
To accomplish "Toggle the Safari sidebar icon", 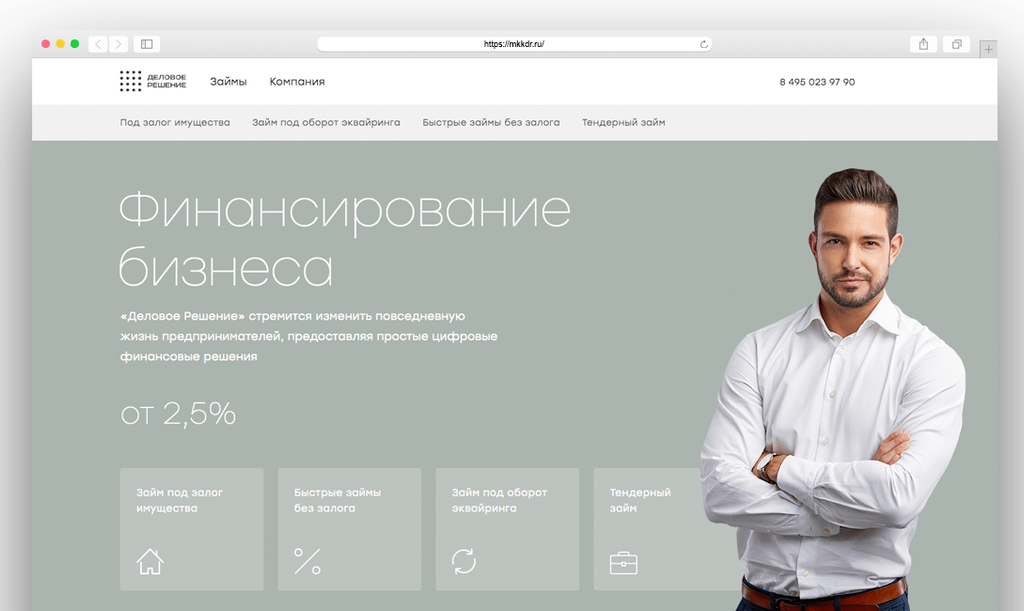I will tap(147, 44).
